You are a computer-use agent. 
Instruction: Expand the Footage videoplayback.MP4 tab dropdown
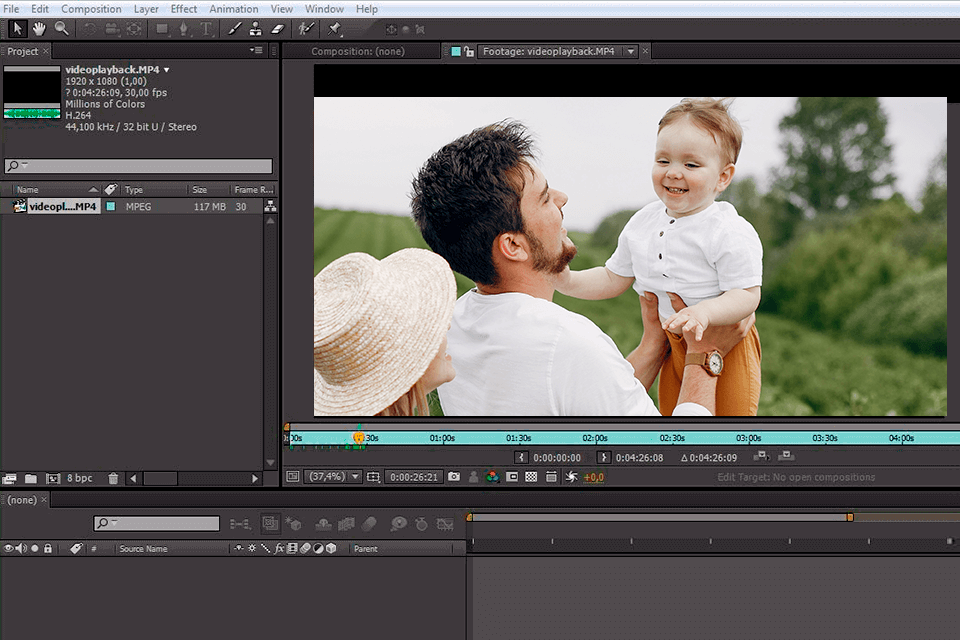click(631, 52)
